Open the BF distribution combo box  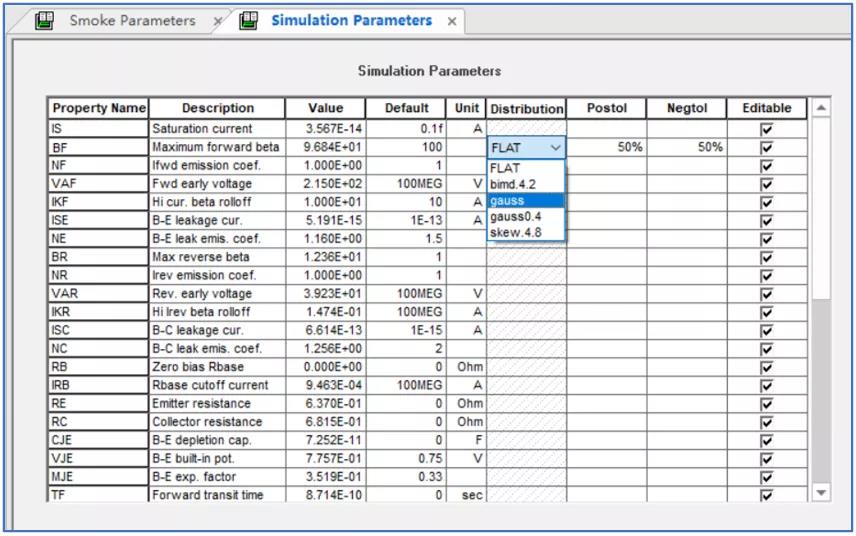tap(526, 147)
